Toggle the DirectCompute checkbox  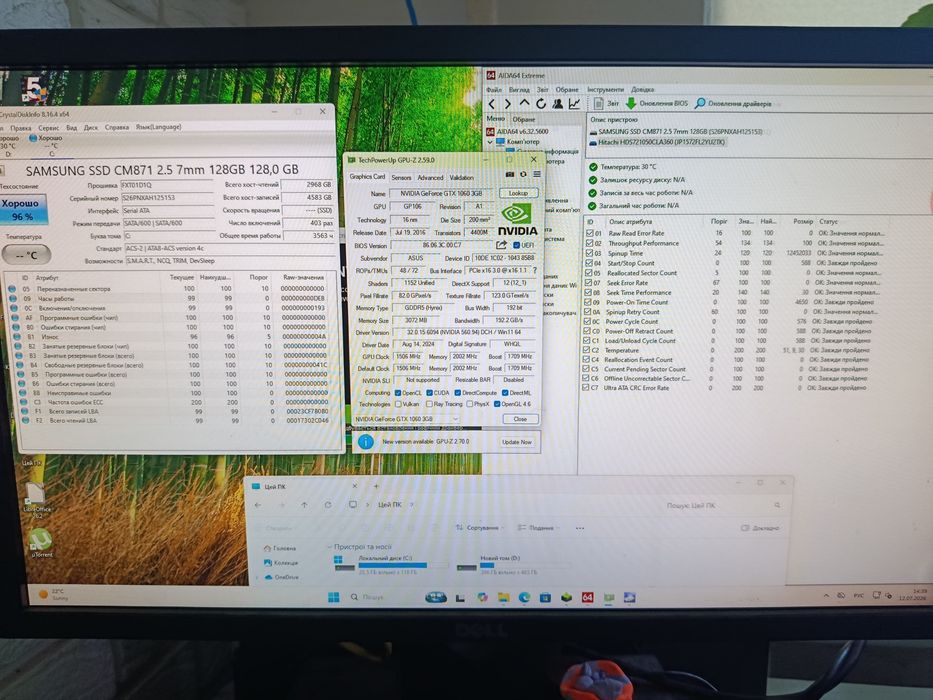tap(458, 393)
